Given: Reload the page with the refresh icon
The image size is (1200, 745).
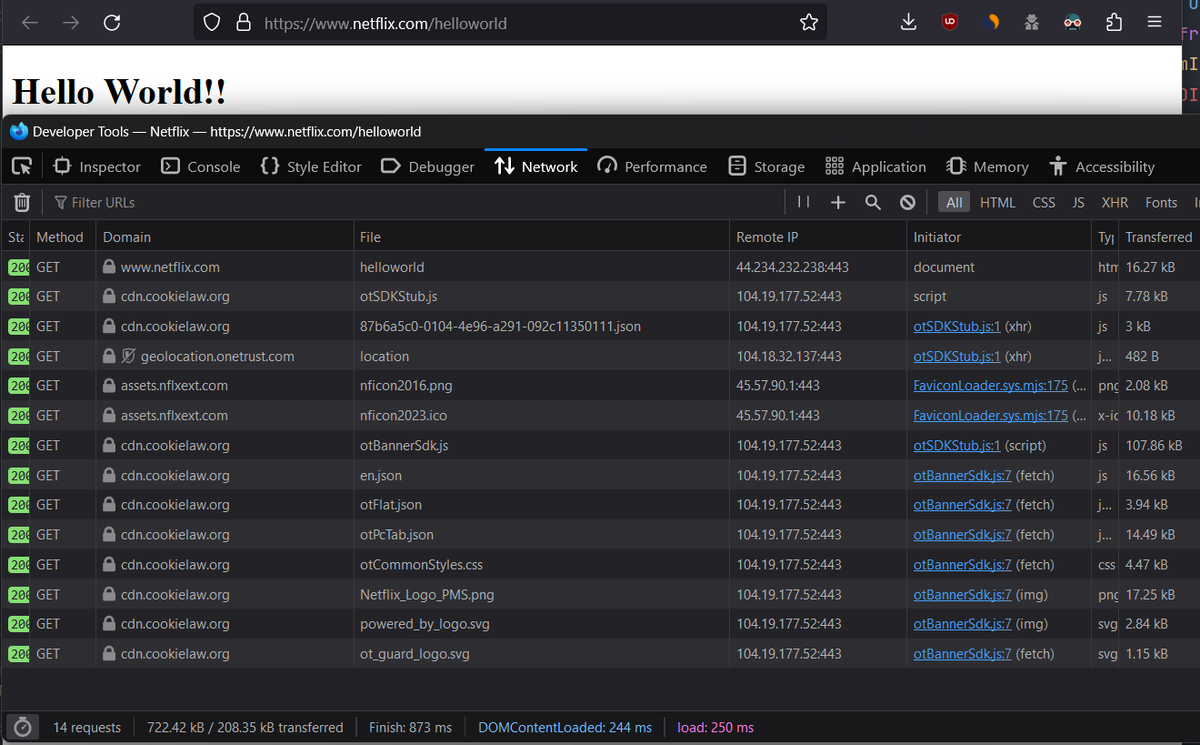Looking at the screenshot, I should tap(112, 22).
